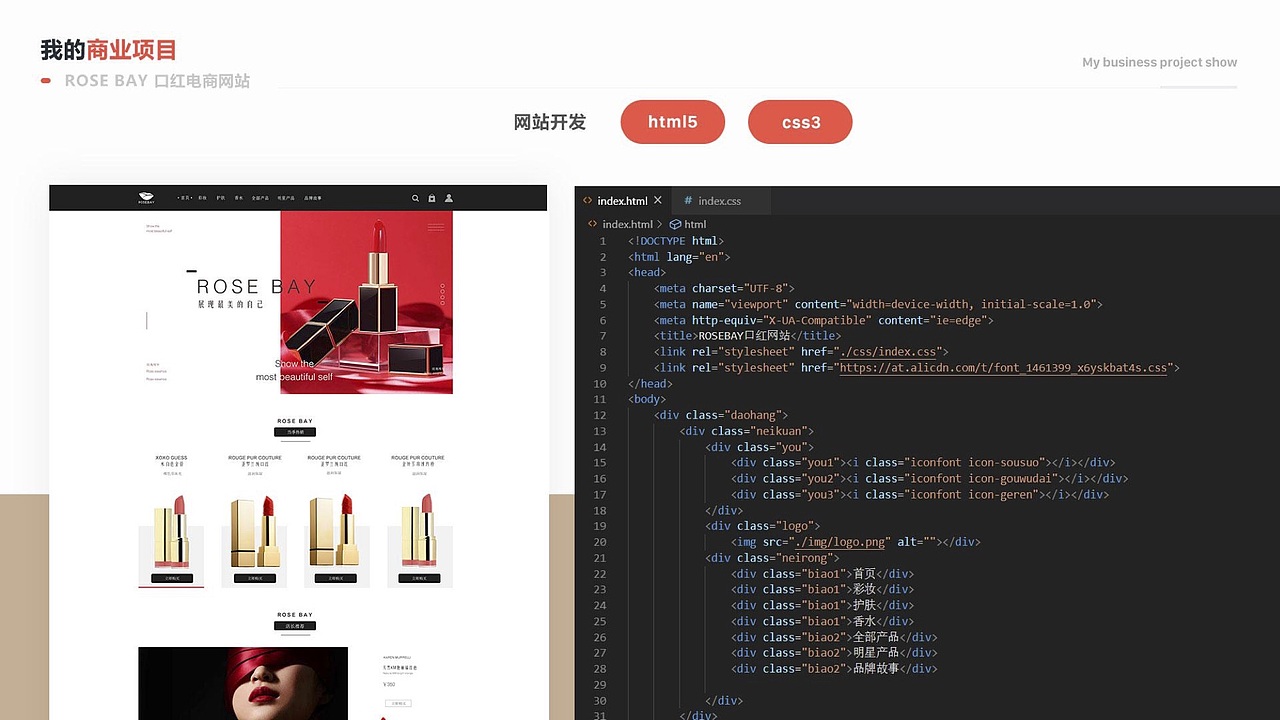Click html symbol in the breadcrumb
Image resolution: width=1280 pixels, height=720 pixels.
coord(695,224)
